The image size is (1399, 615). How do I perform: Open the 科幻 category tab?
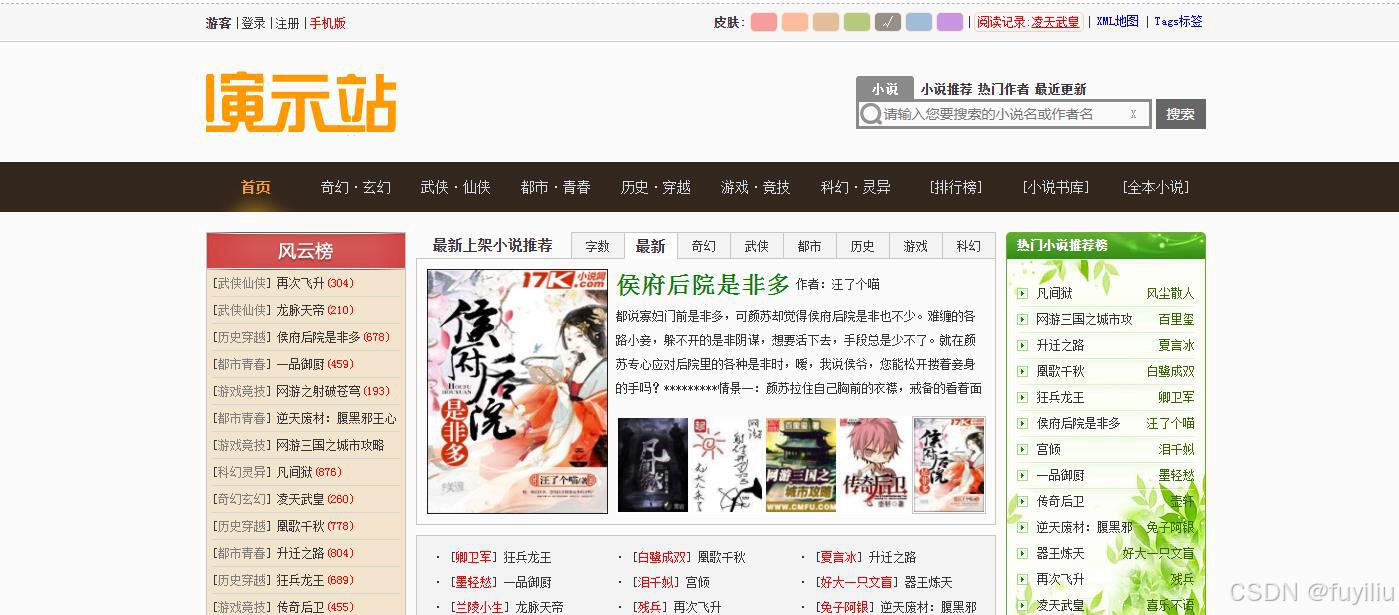point(967,245)
